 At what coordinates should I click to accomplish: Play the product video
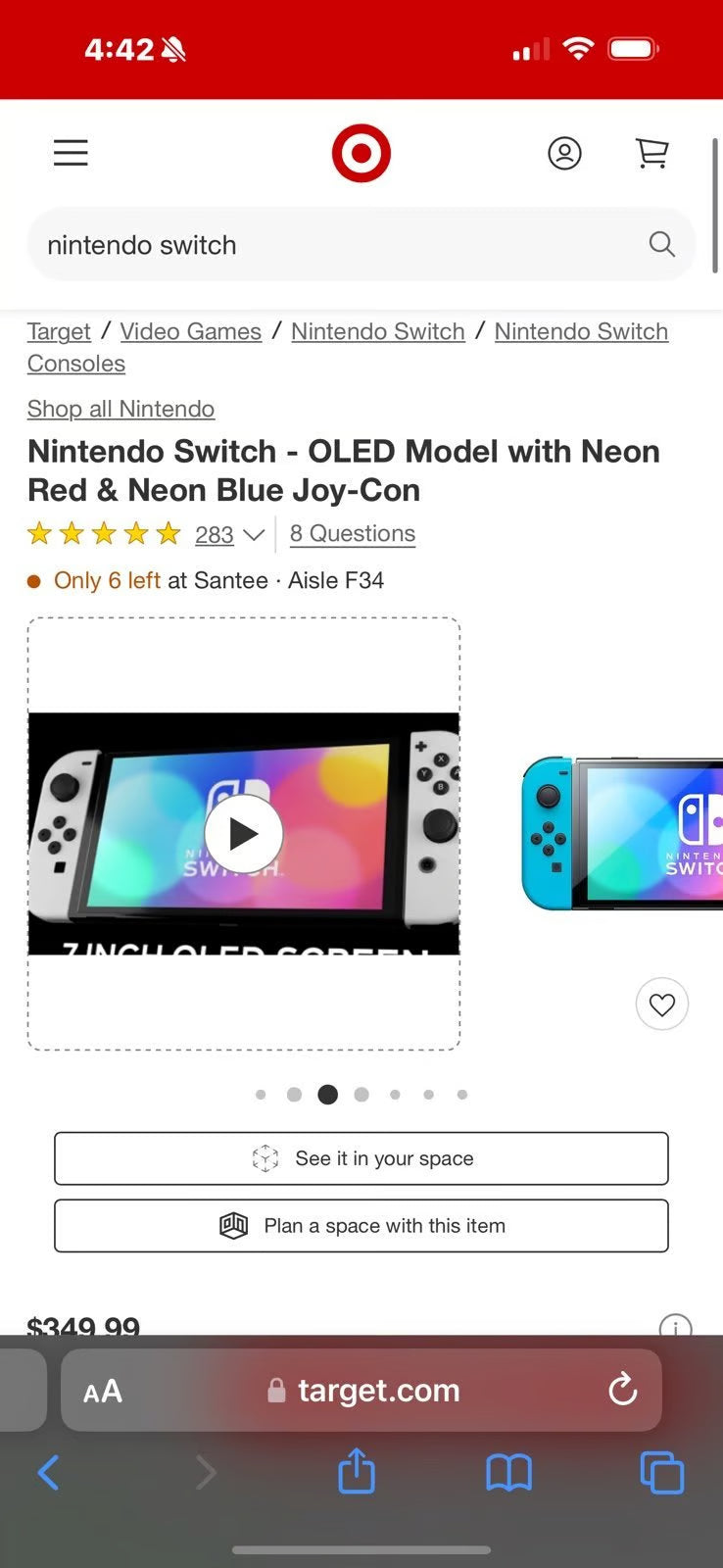pyautogui.click(x=243, y=833)
